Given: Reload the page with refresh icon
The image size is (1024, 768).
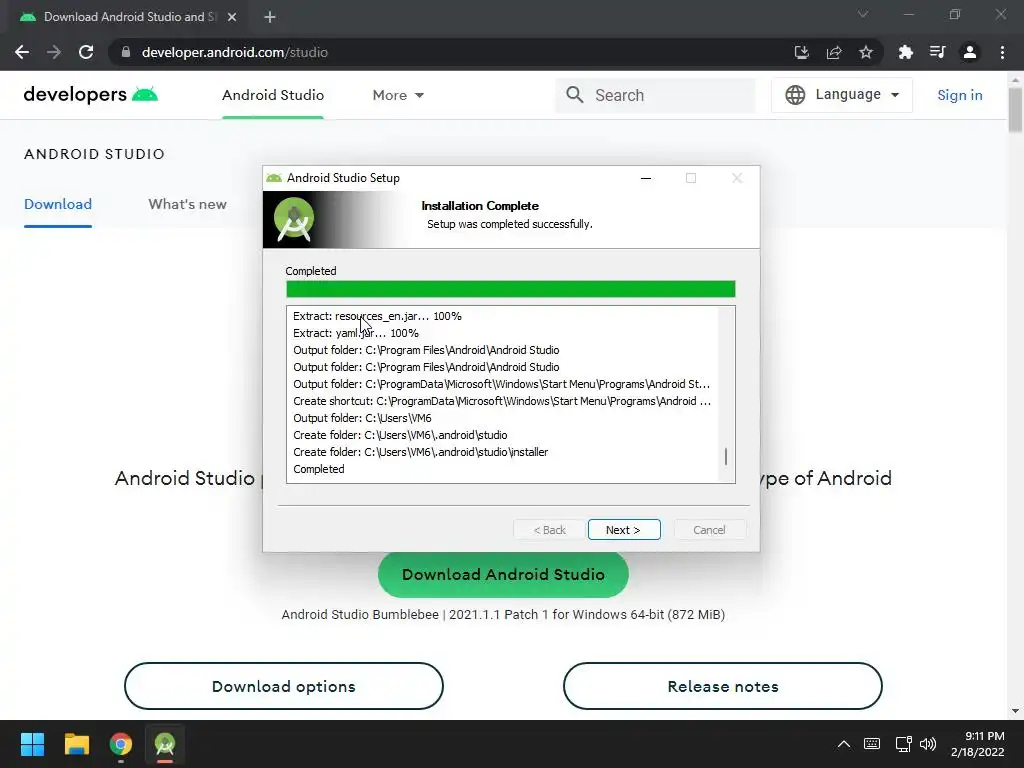Looking at the screenshot, I should tap(86, 52).
